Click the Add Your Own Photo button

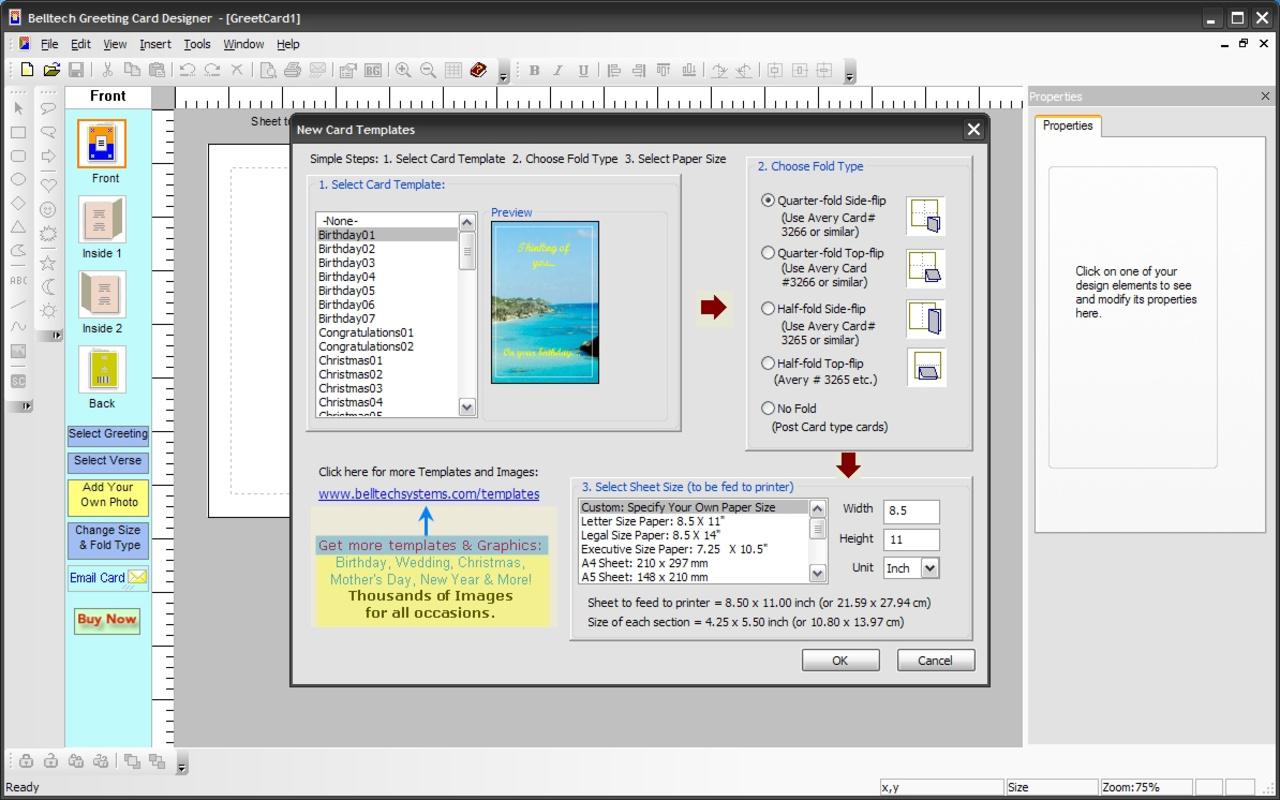(x=108, y=495)
